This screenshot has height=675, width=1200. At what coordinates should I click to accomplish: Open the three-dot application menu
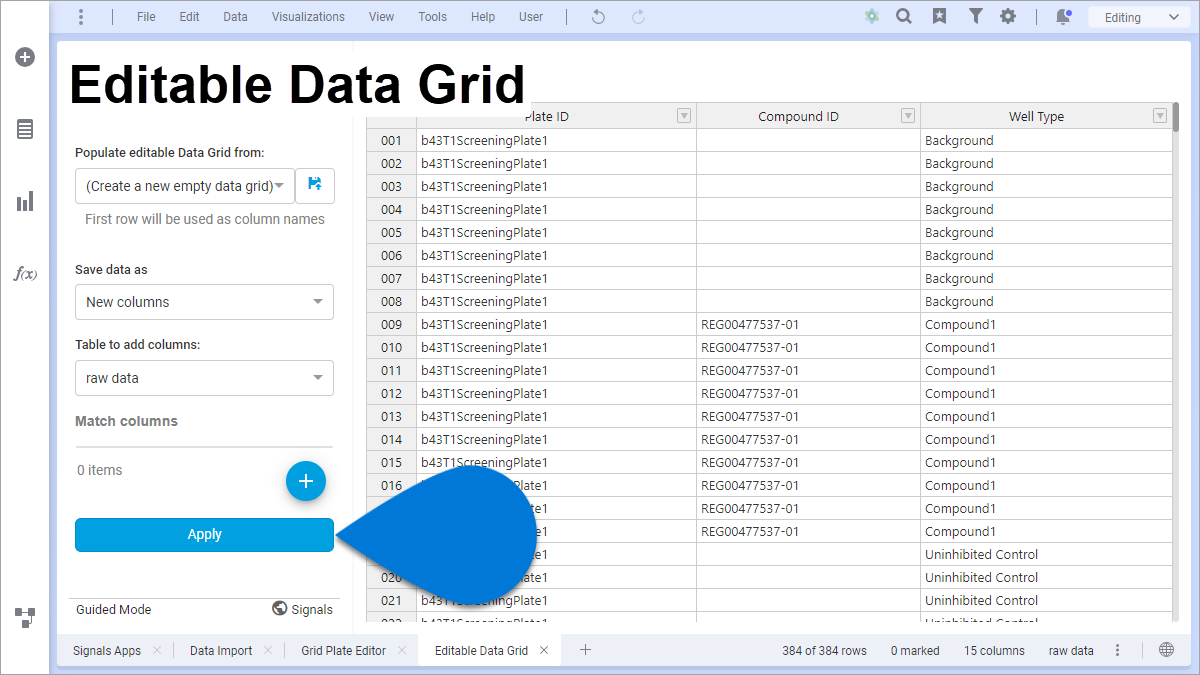81,17
